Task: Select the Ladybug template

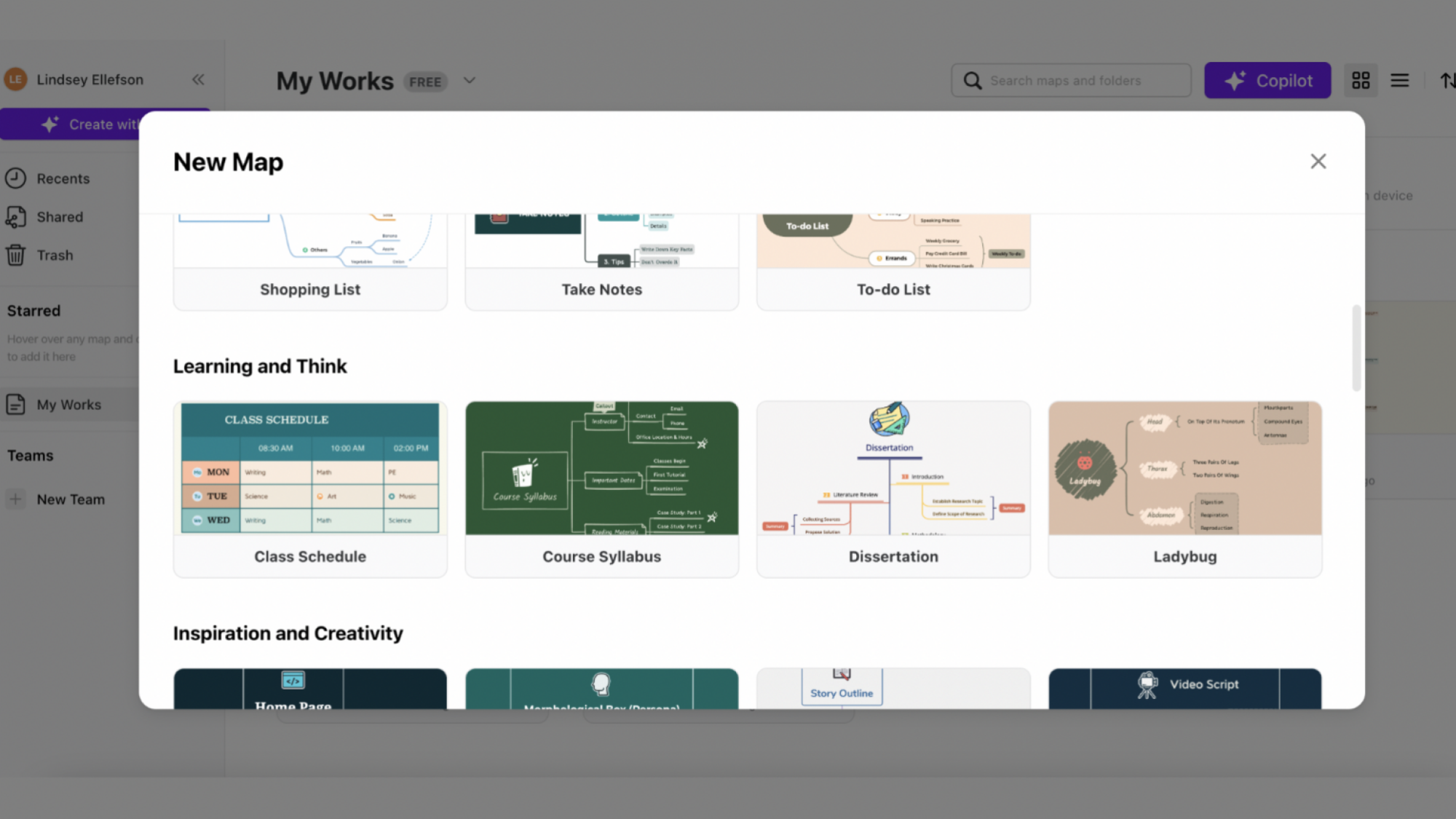Action: (x=1184, y=488)
